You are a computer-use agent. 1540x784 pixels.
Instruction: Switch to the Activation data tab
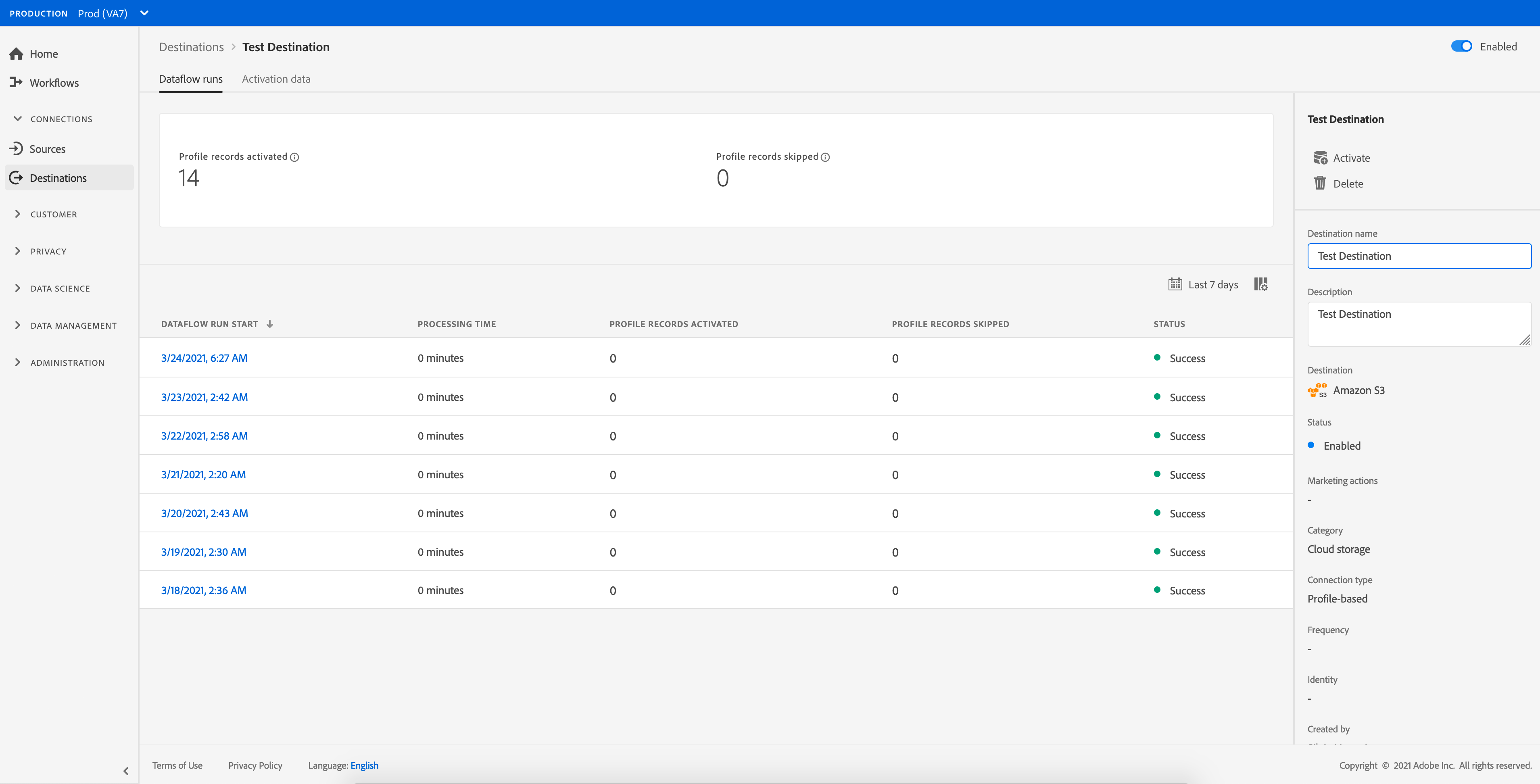pyautogui.click(x=275, y=79)
